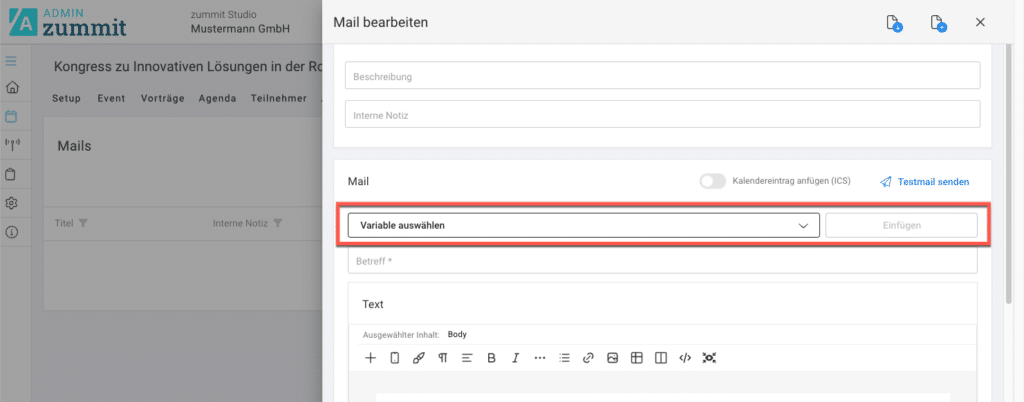Screen dimensions: 1024x402
Task: Click the text alignment icon
Action: pos(466,357)
